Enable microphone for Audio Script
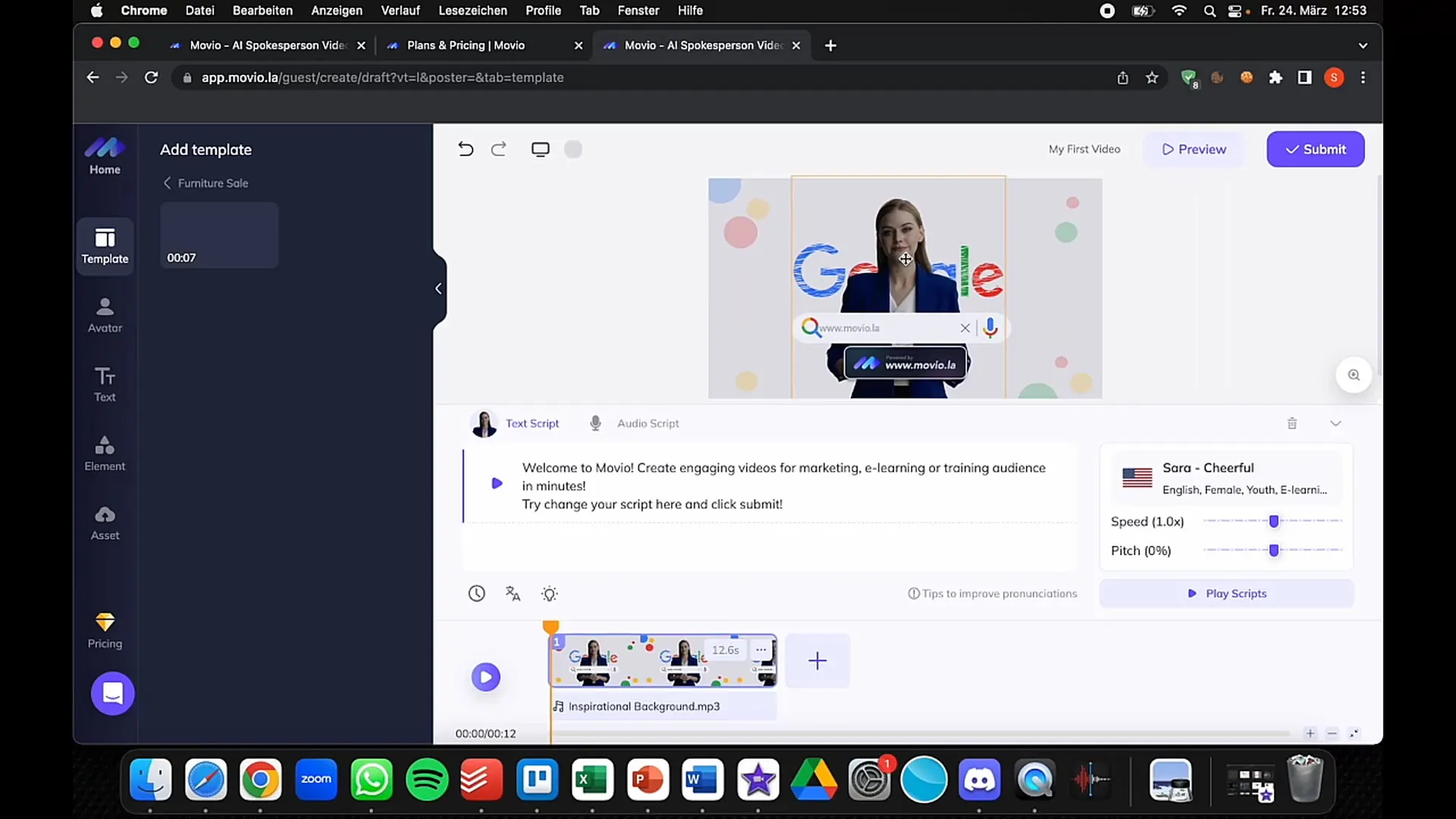Viewport: 1456px width, 819px height. (595, 422)
